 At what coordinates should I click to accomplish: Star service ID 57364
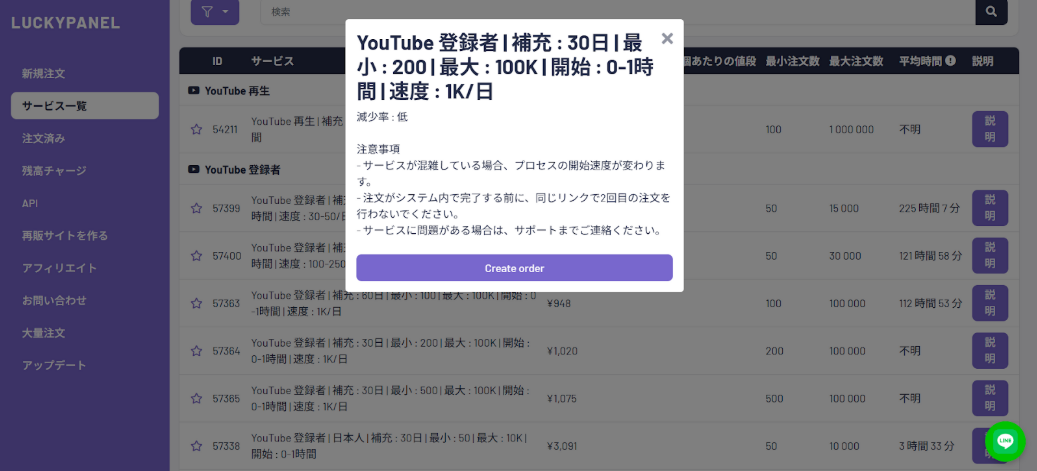[x=196, y=351]
